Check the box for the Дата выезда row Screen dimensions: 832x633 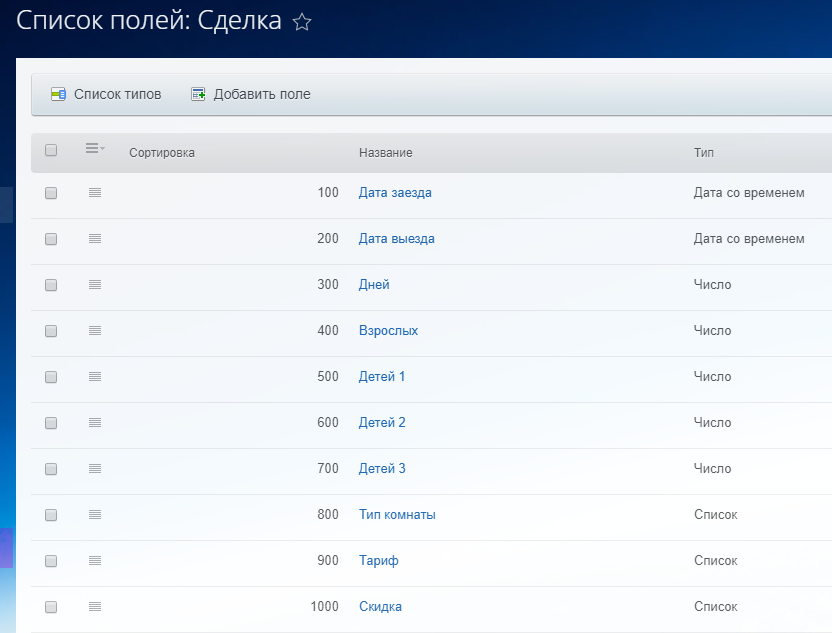point(51,239)
